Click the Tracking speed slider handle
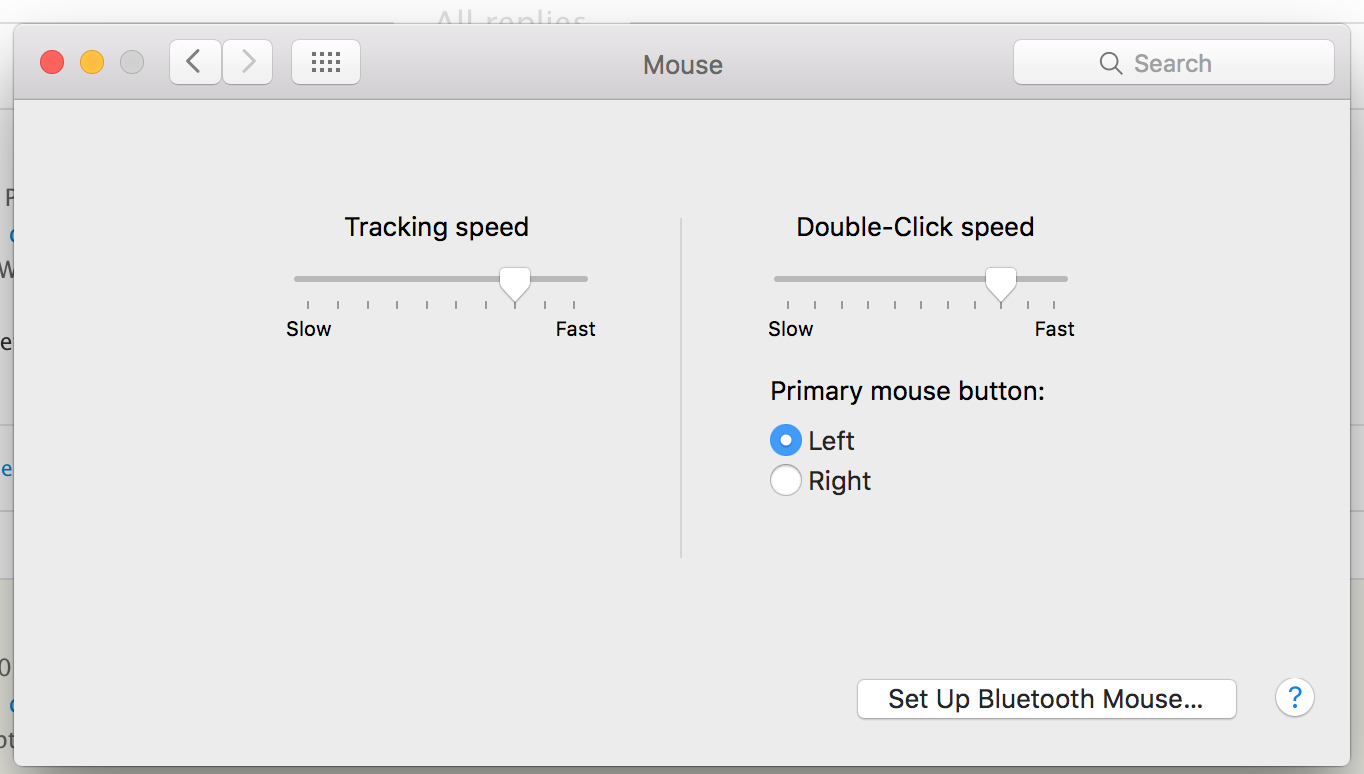 (x=515, y=283)
